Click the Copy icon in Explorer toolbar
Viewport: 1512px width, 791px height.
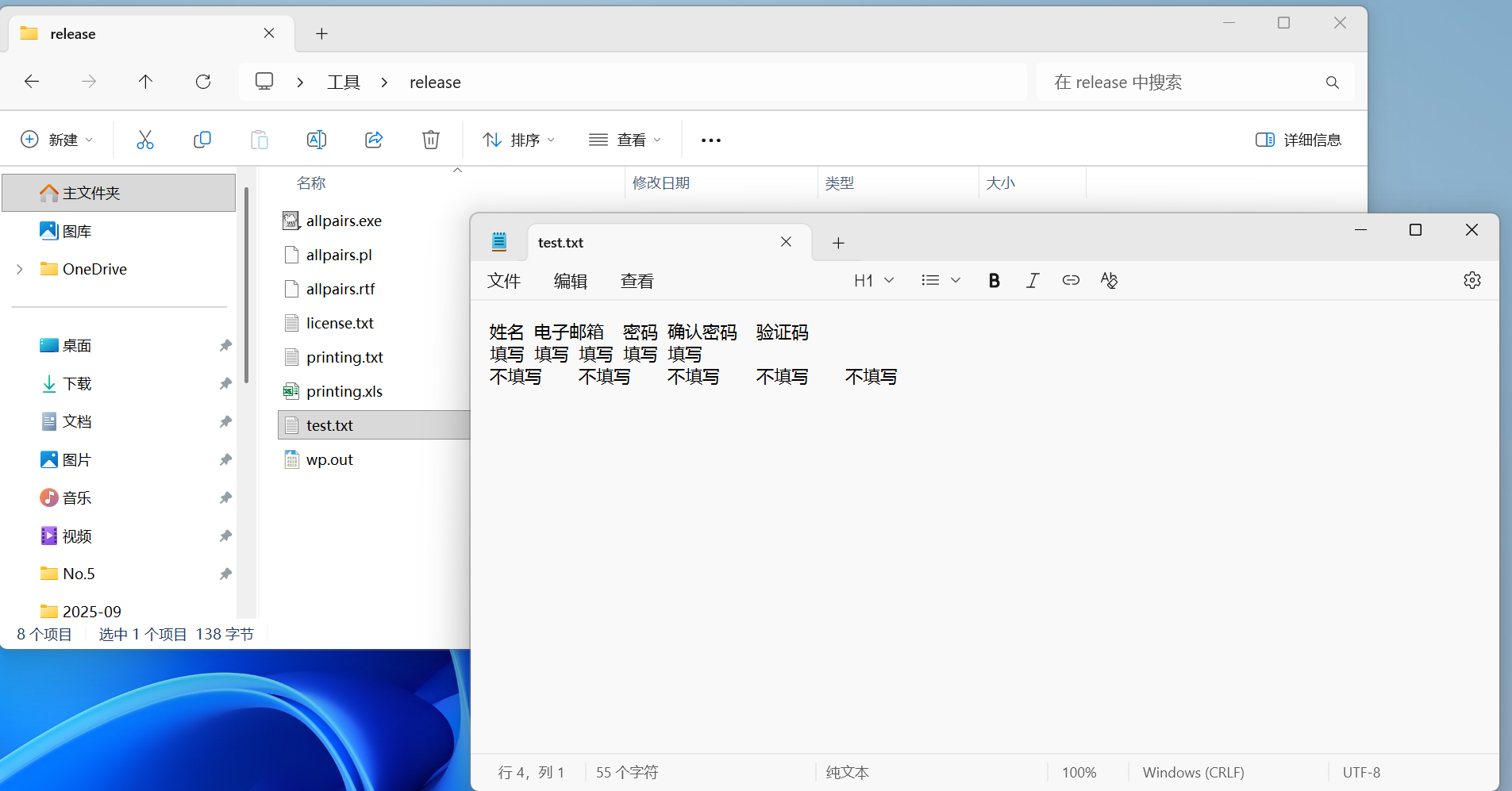click(202, 140)
